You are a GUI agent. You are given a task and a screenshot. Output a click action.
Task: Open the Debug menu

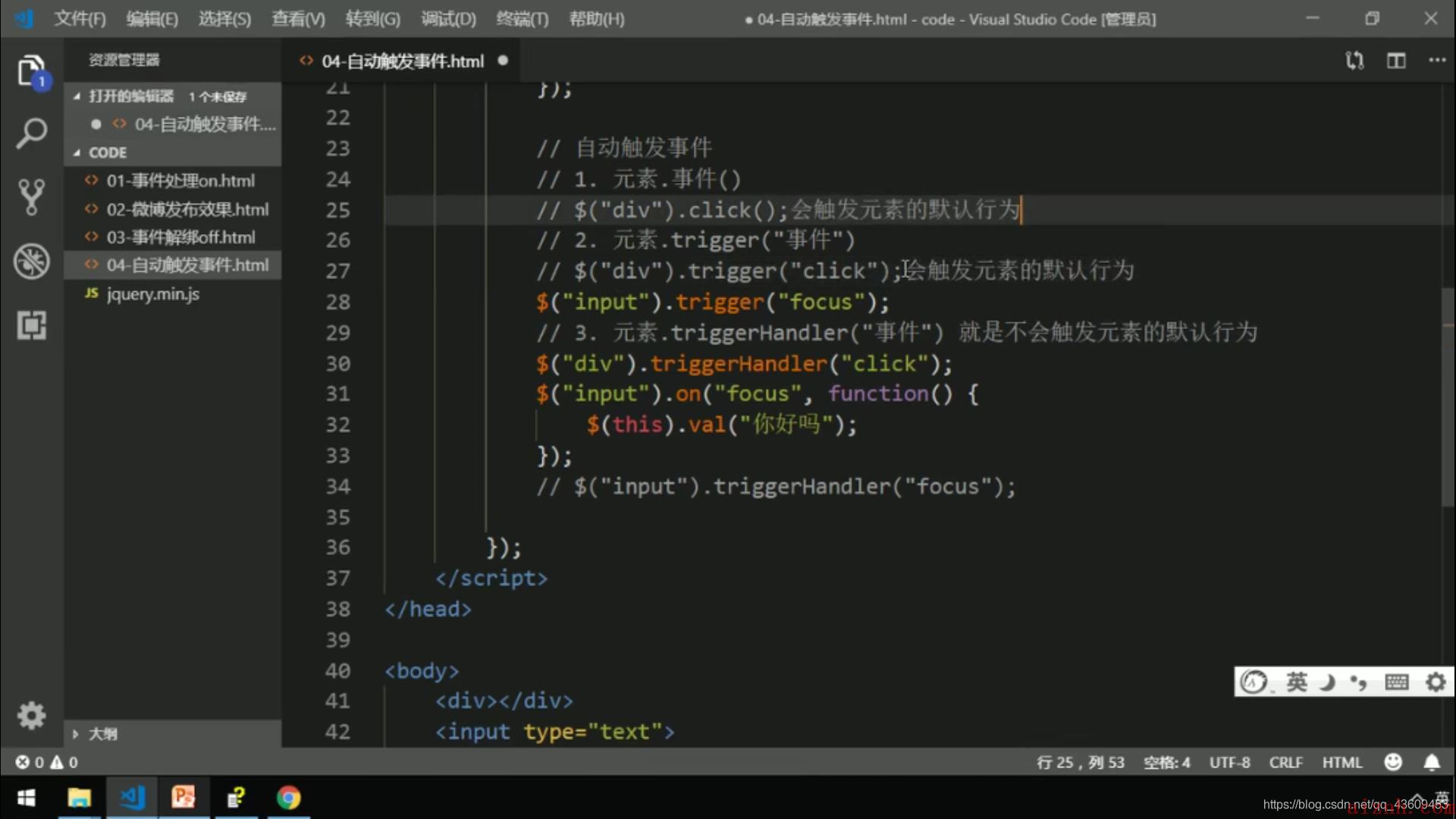tap(448, 19)
